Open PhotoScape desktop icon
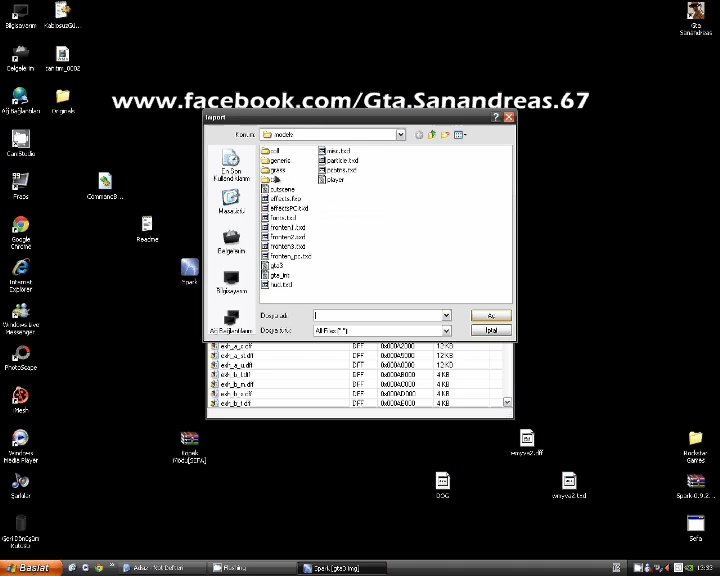720x576 pixels. [21, 357]
